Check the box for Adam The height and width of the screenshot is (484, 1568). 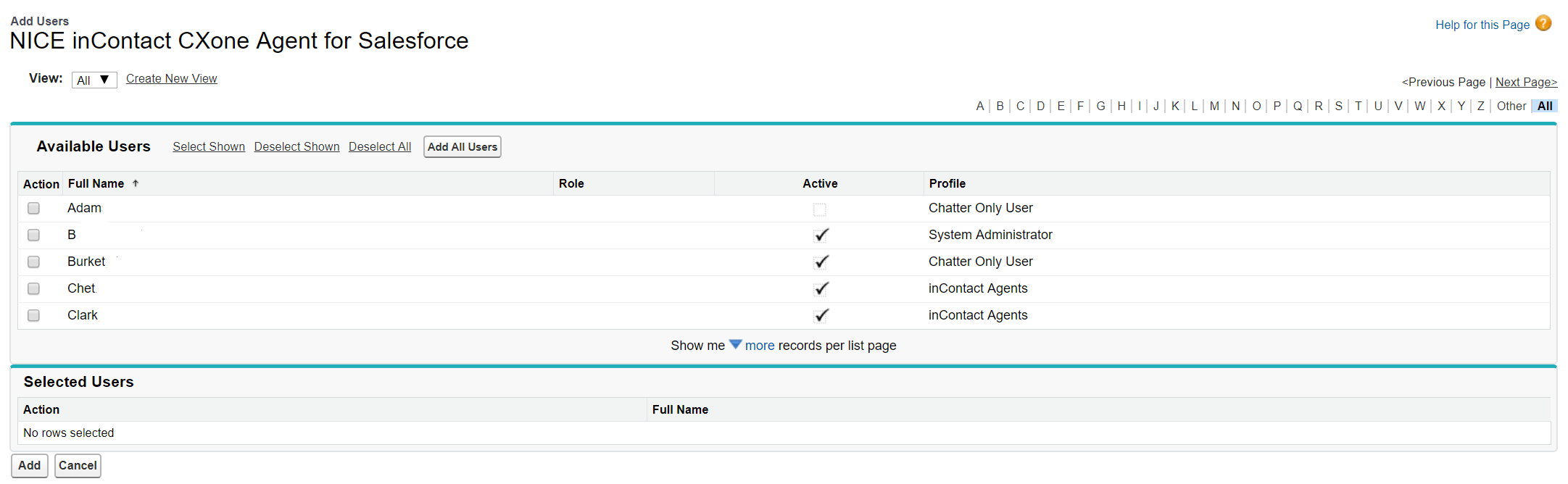[x=33, y=209]
